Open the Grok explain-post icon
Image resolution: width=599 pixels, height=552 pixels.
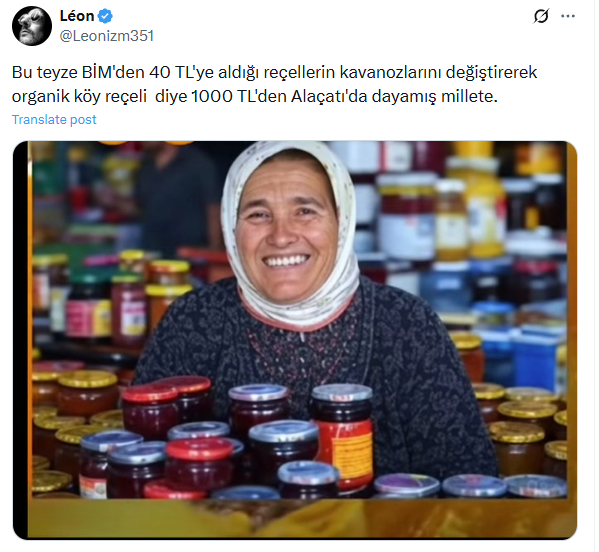click(x=541, y=16)
